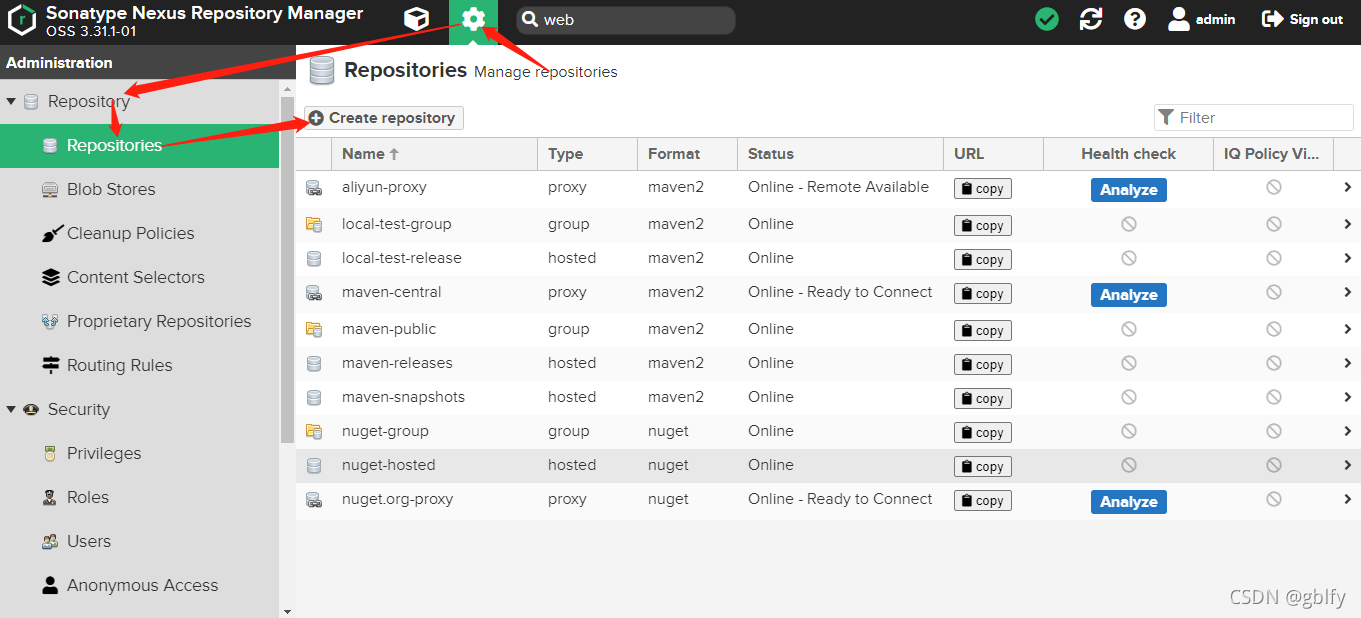1361x618 pixels.
Task: Open aliyun-proxy row with right chevron
Action: (1348, 187)
